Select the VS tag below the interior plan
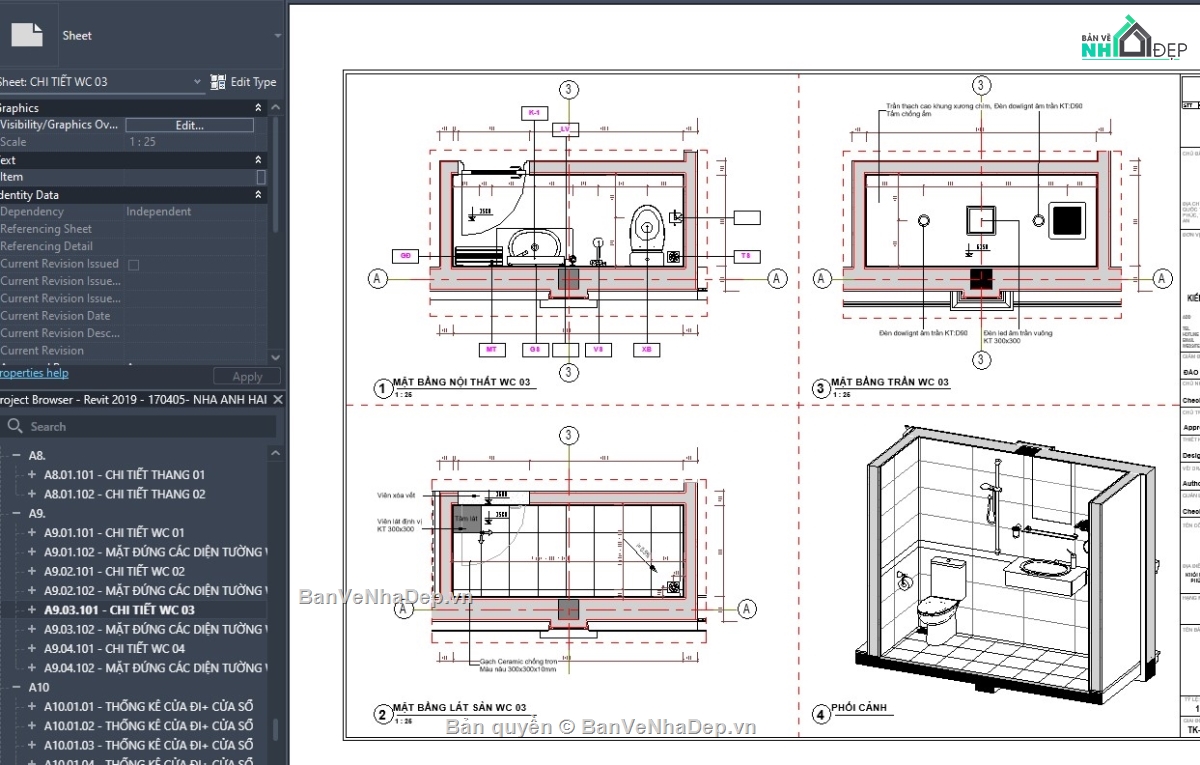 (598, 349)
